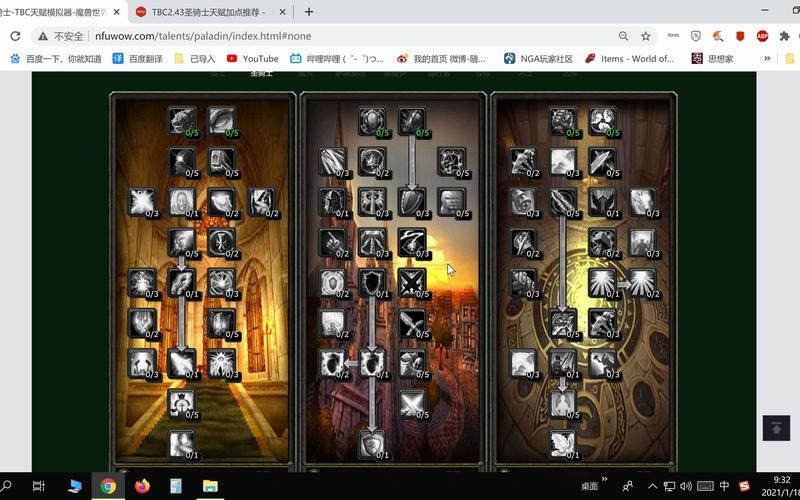Select Redoubt talent in Protection tree
Viewport: 800px width, 500px height.
[x=412, y=120]
